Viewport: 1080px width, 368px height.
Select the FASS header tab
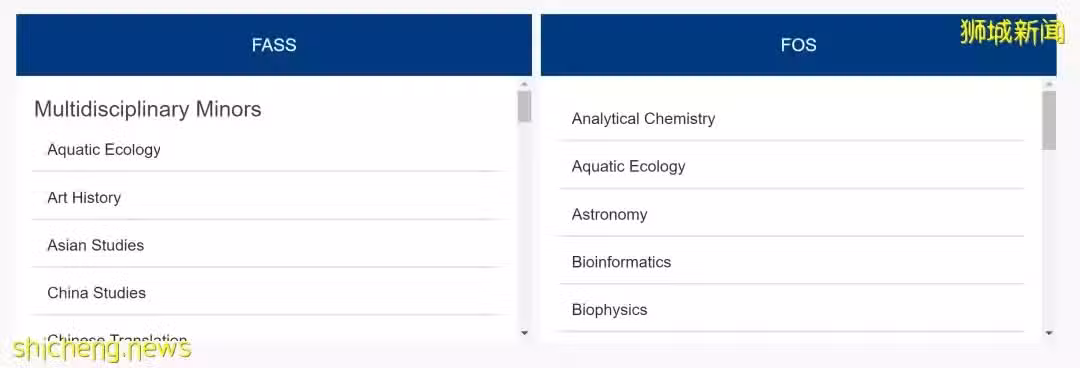[273, 45]
